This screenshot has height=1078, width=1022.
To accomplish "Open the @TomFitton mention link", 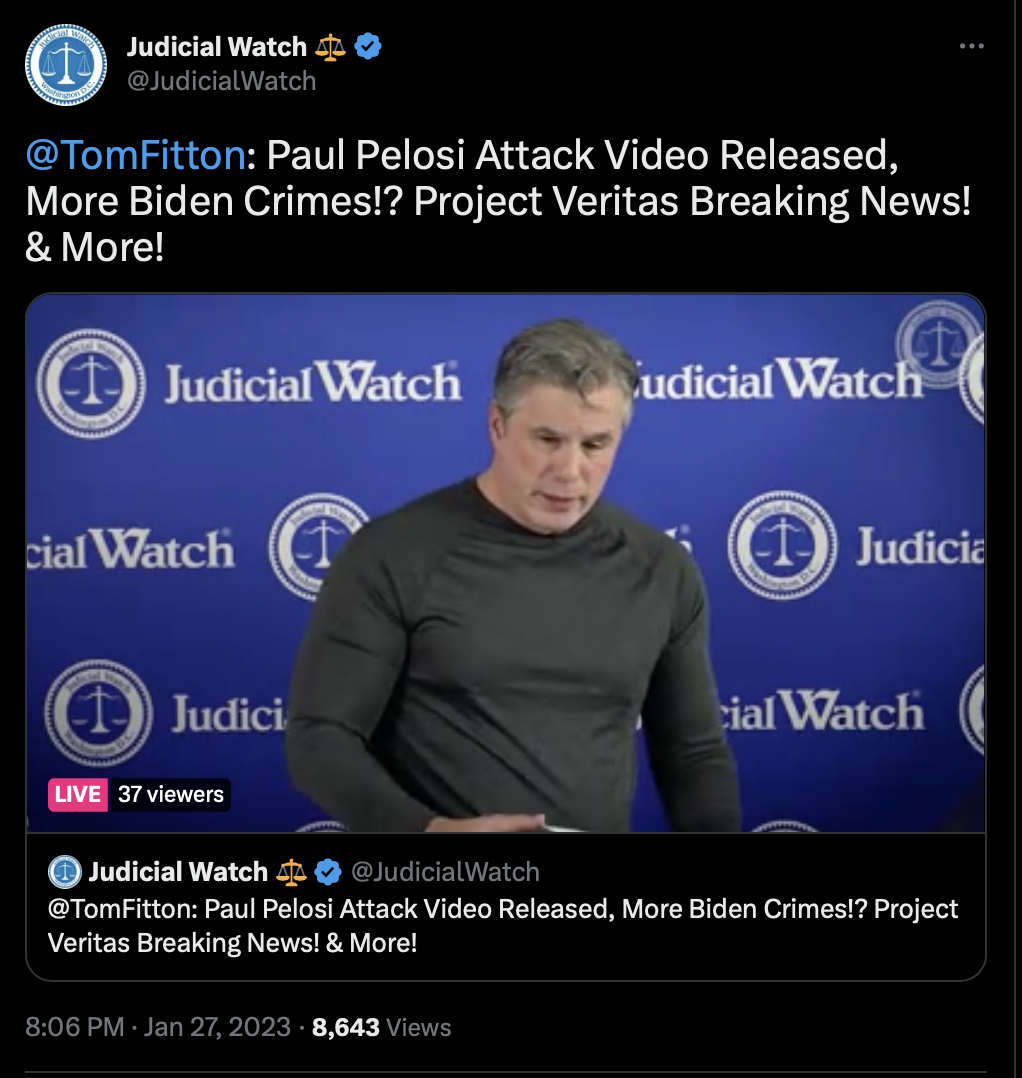I will (135, 155).
